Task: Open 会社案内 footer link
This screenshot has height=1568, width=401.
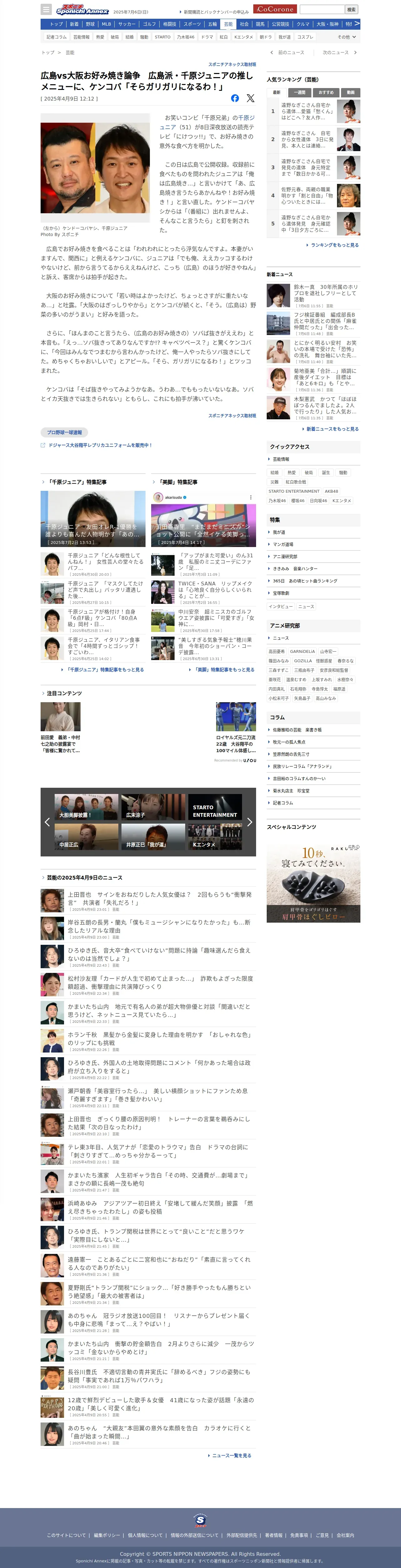Action: [345, 1535]
